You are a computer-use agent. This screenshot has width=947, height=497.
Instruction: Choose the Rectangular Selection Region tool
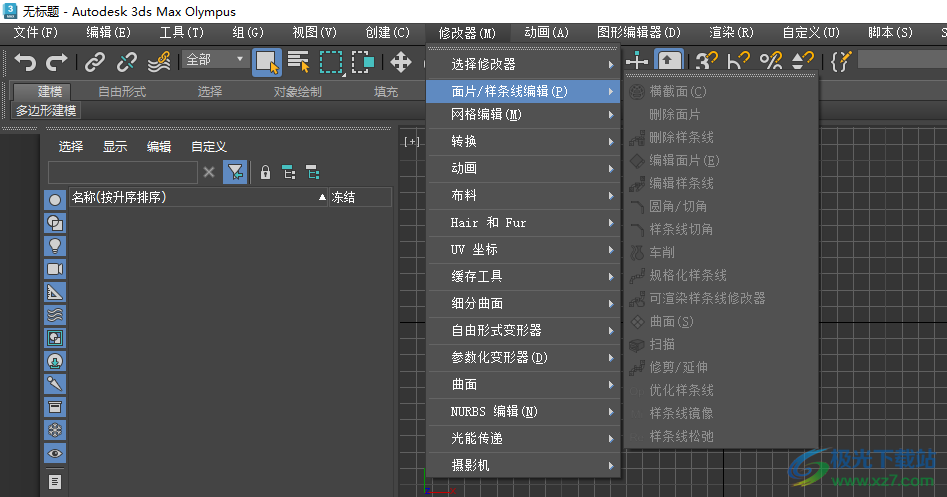click(x=331, y=62)
